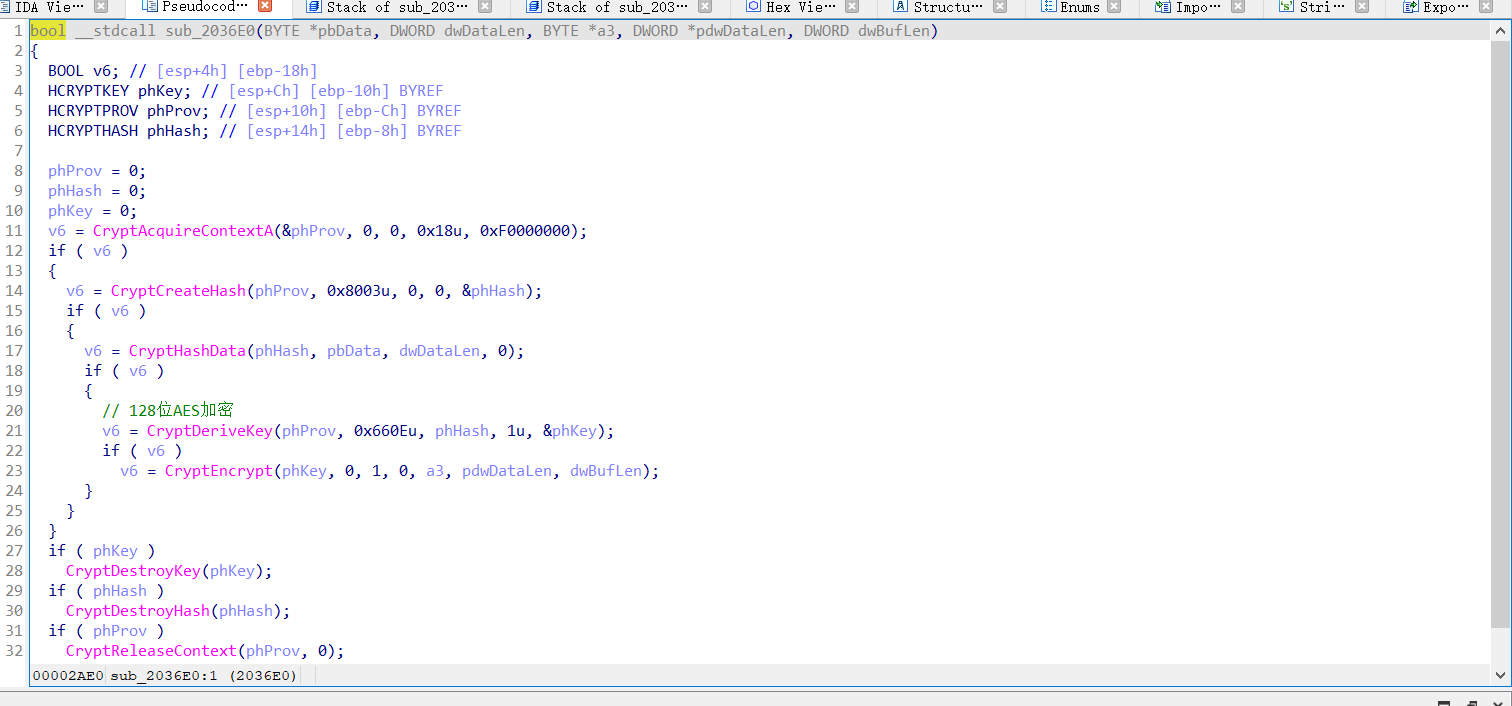This screenshot has height=706, width=1512.
Task: Click the HCRYPTKEY type declaration
Action: (88, 91)
